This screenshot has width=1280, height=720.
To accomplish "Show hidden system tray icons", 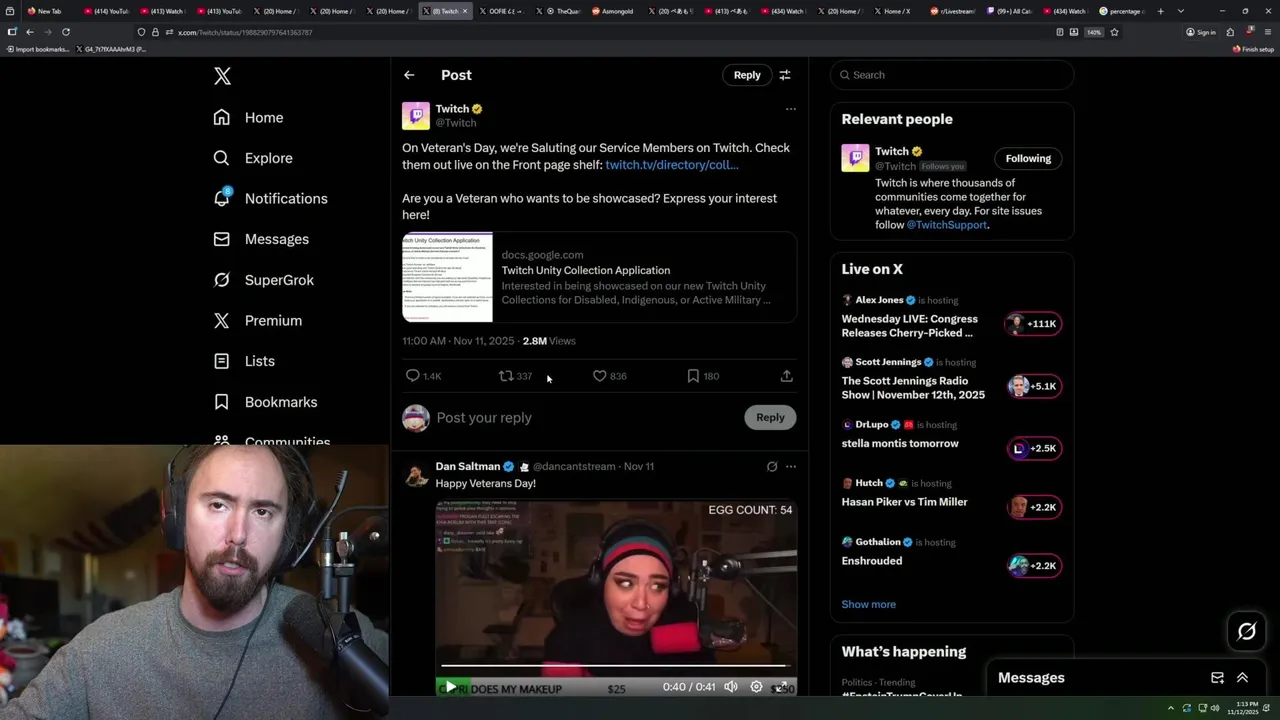I will (x=1170, y=708).
